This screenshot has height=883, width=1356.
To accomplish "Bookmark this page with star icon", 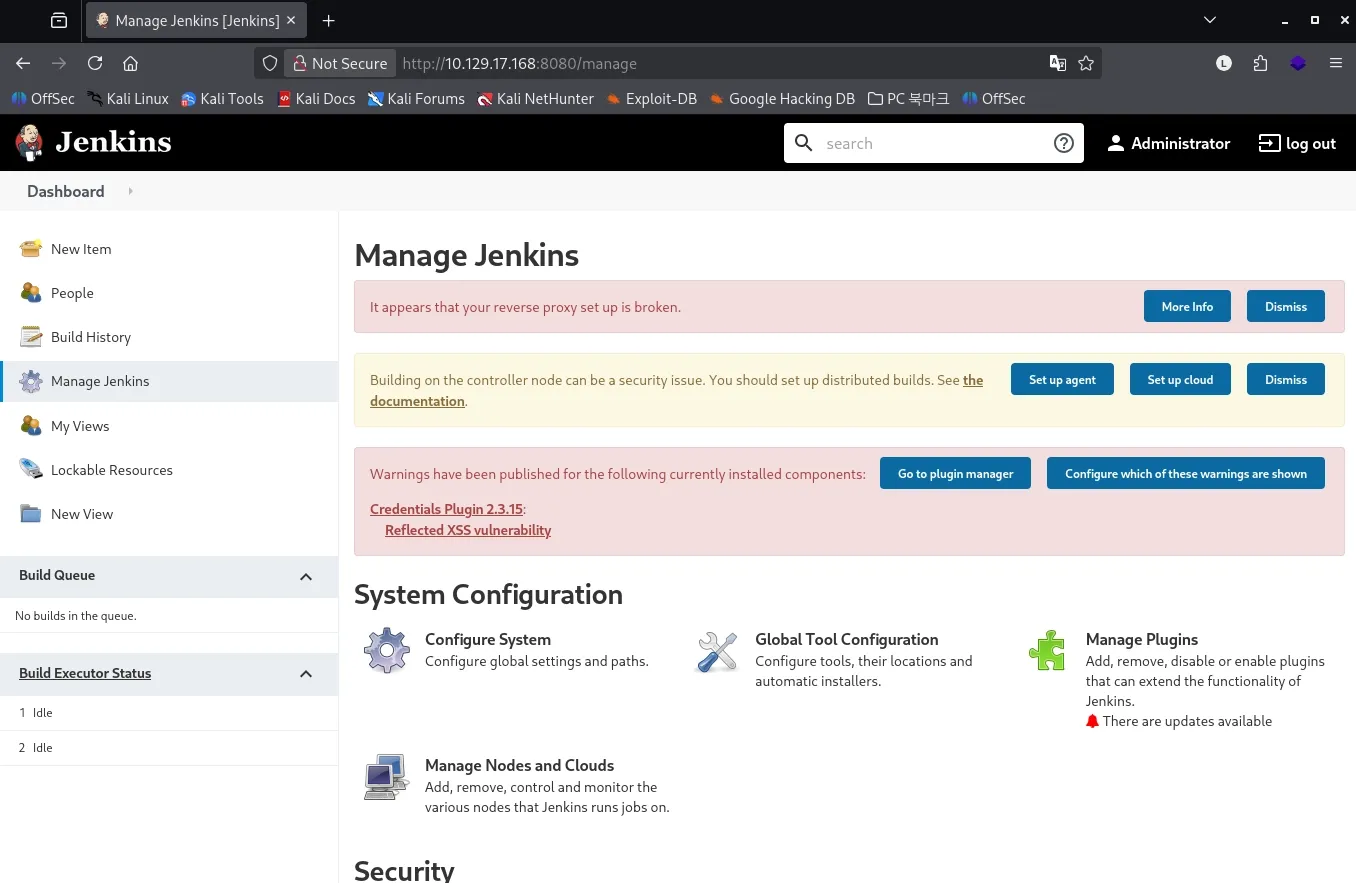I will point(1087,63).
